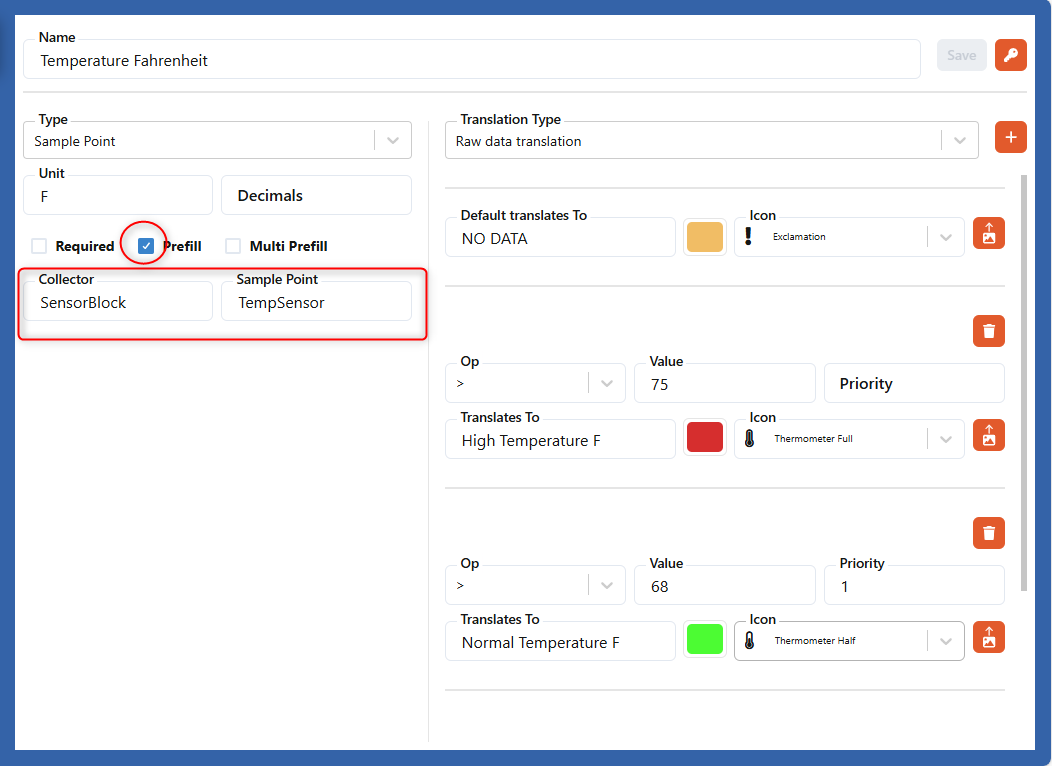Click the Save button

pyautogui.click(x=961, y=56)
